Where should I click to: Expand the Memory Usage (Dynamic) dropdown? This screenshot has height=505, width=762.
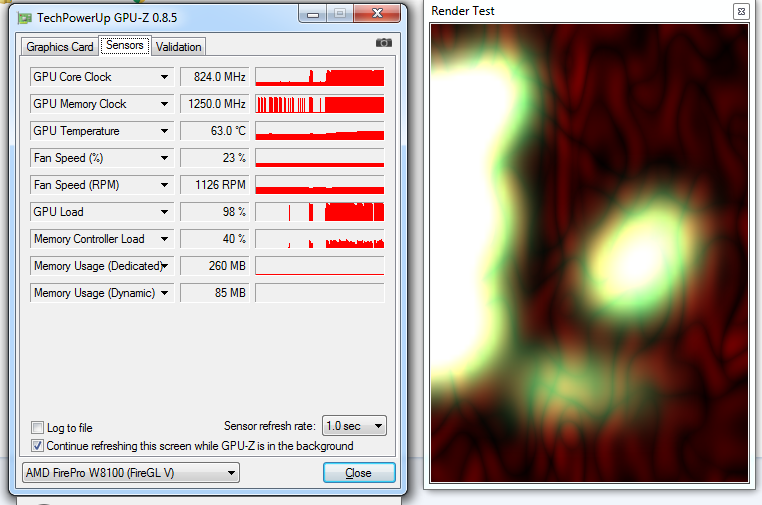click(x=164, y=293)
